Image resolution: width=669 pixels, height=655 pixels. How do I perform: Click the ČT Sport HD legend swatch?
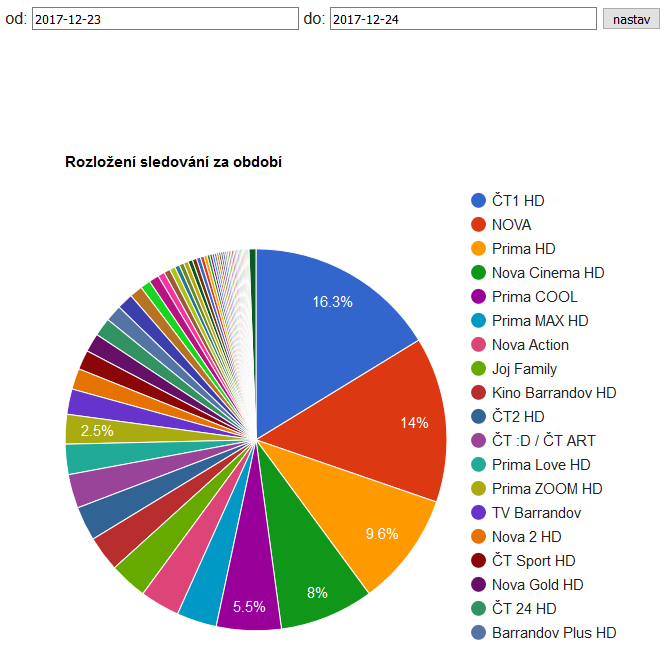[x=478, y=560]
